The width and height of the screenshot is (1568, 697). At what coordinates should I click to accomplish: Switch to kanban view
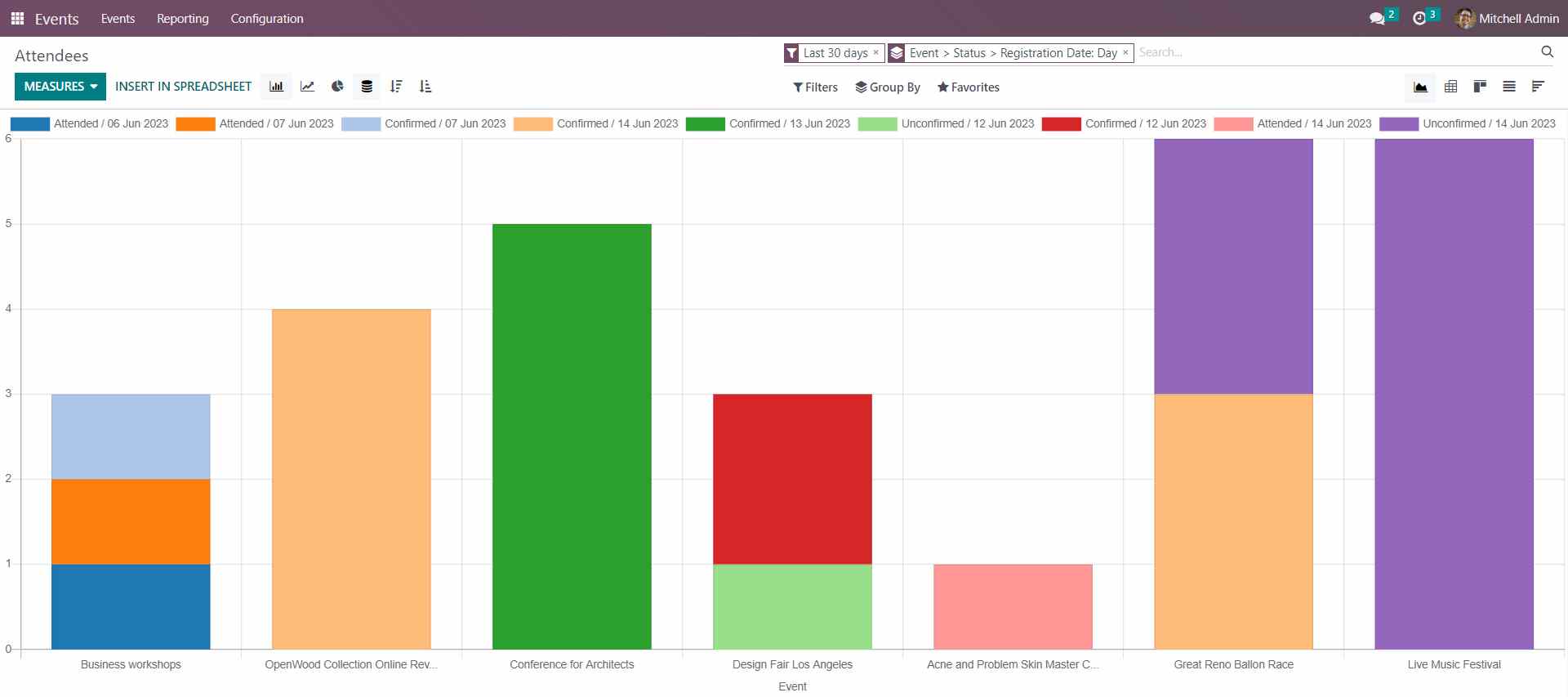tap(1480, 87)
